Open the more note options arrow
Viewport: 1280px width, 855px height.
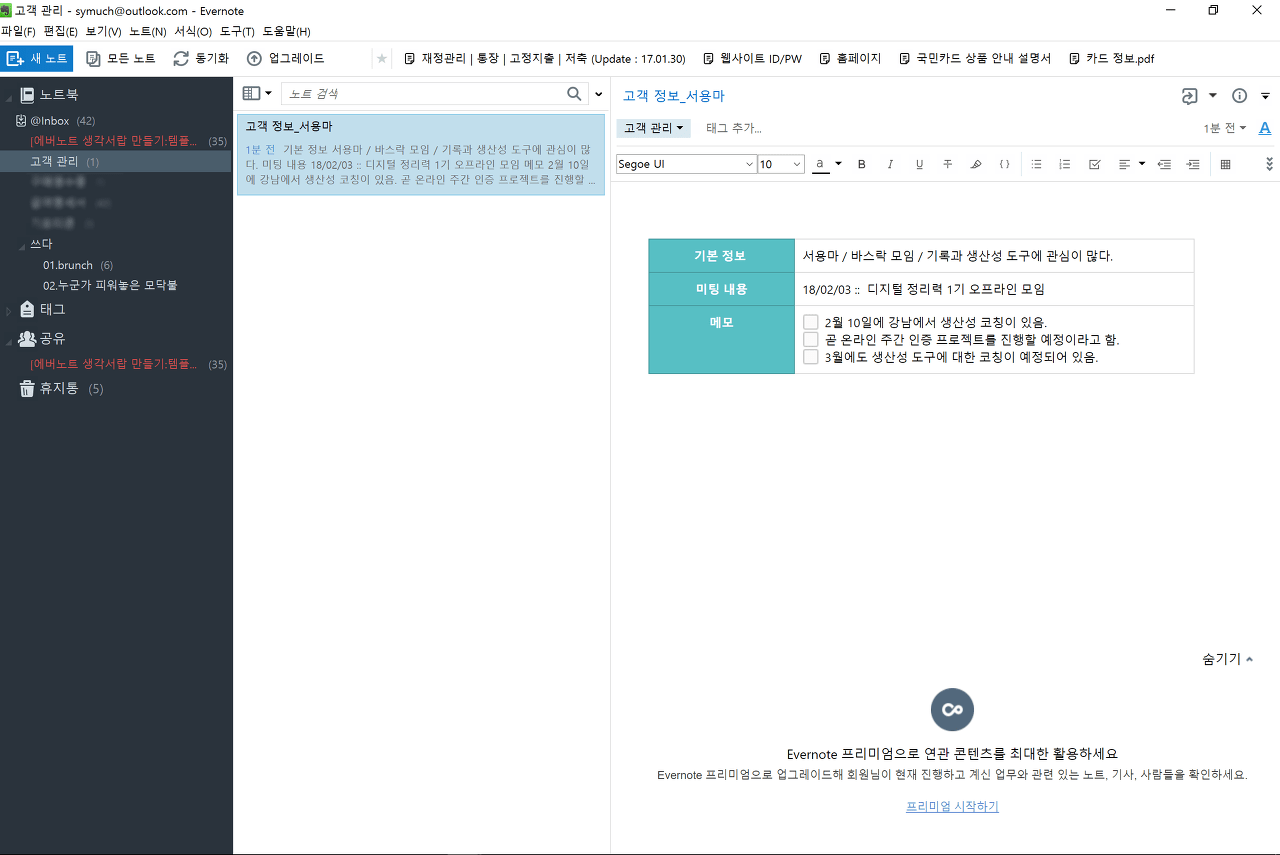pos(1265,96)
